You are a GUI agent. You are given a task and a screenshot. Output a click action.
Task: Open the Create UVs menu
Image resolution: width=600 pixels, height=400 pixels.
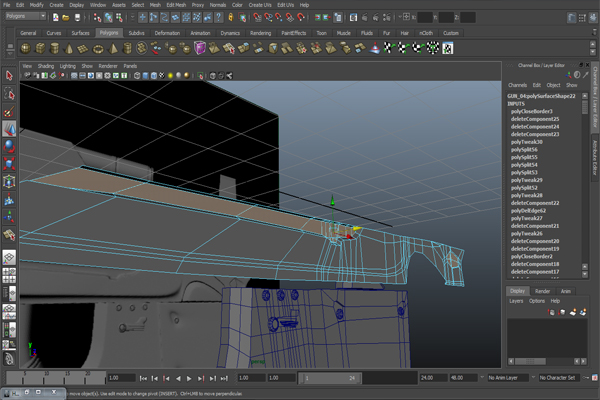(x=260, y=5)
